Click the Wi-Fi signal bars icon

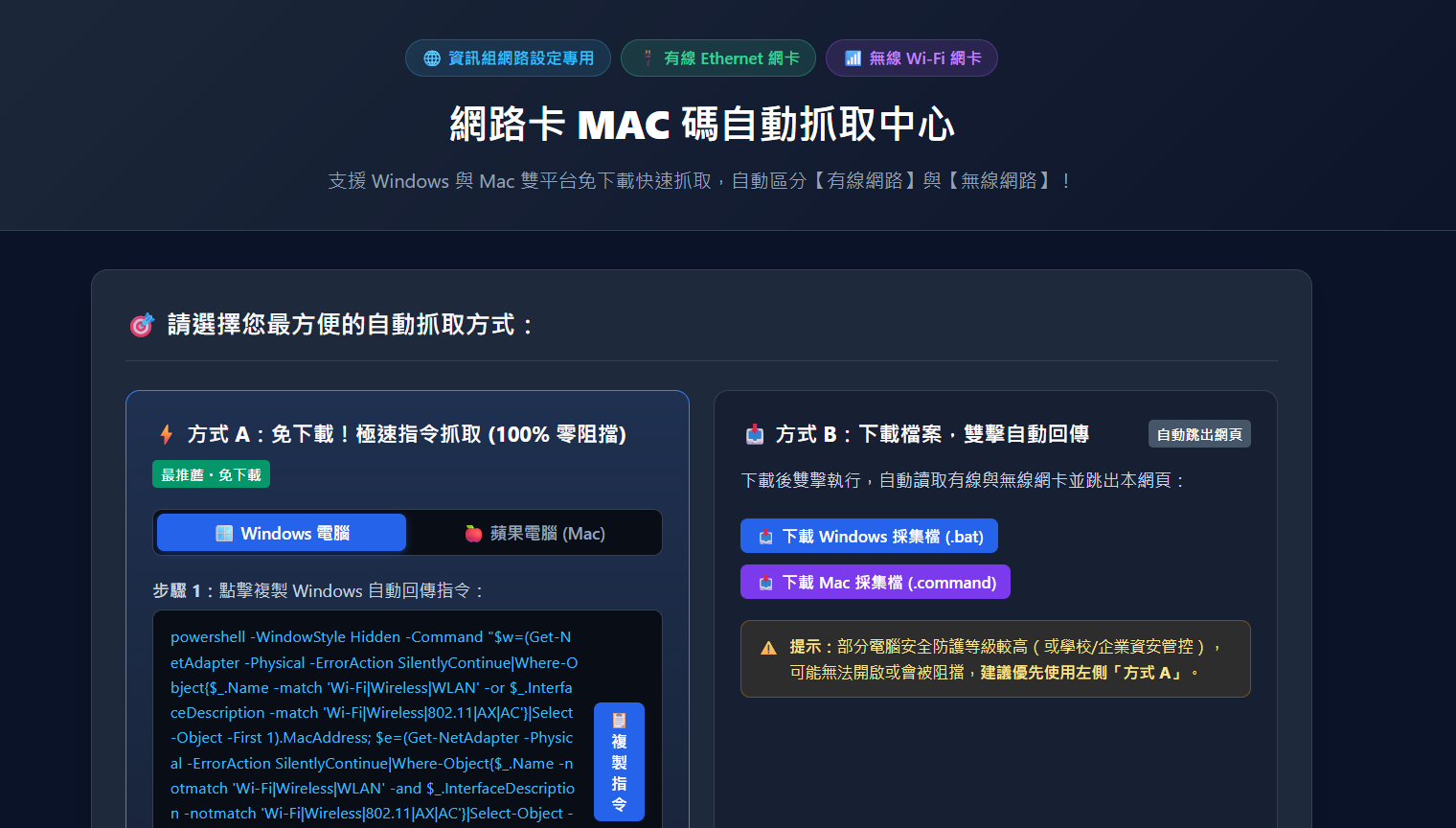(x=853, y=58)
